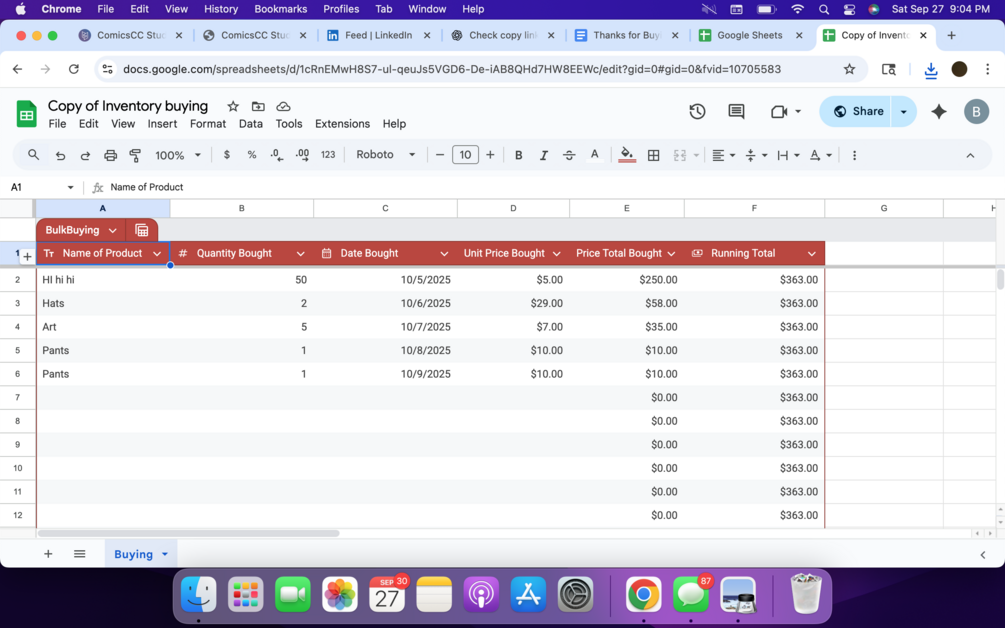Open Name of Product column dropdown

click(x=157, y=254)
